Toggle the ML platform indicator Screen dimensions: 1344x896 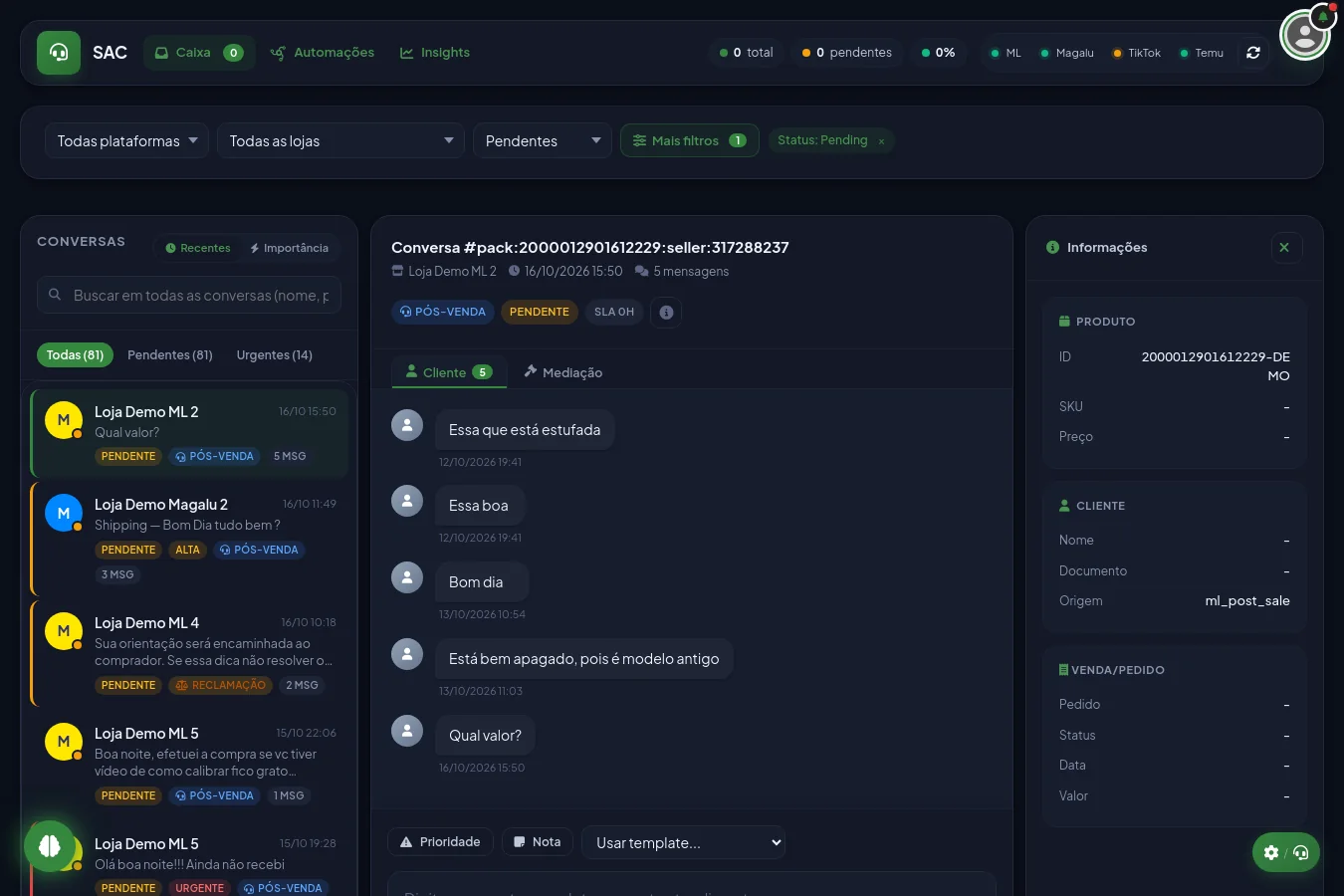[x=1006, y=53]
